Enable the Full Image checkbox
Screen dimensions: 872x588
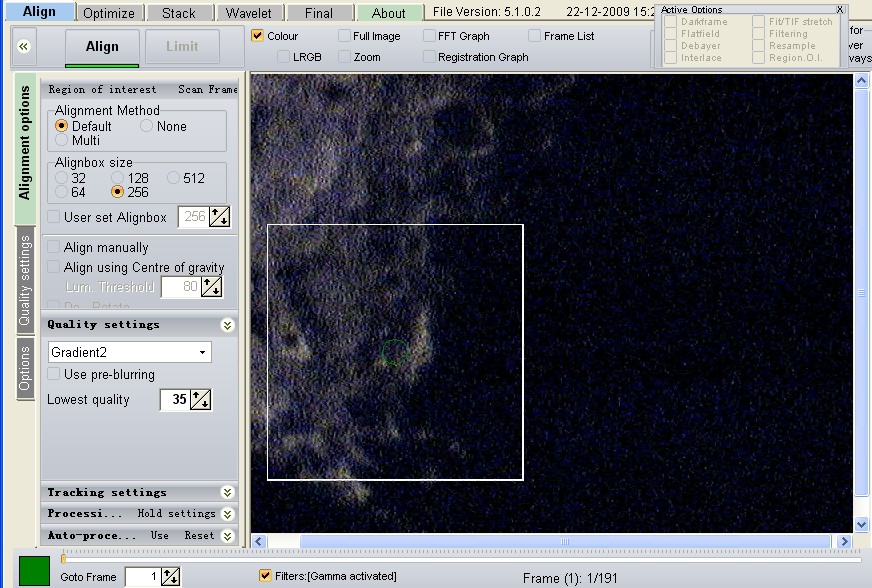tap(345, 36)
